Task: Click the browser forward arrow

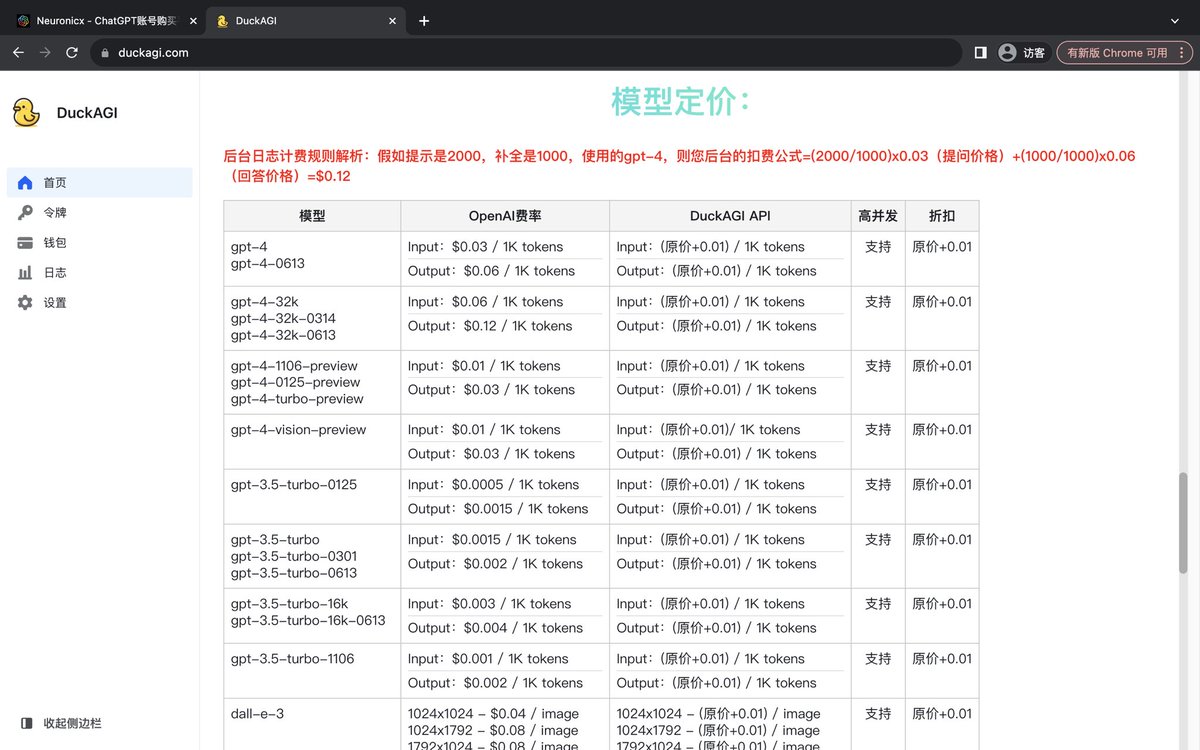Action: pos(45,52)
